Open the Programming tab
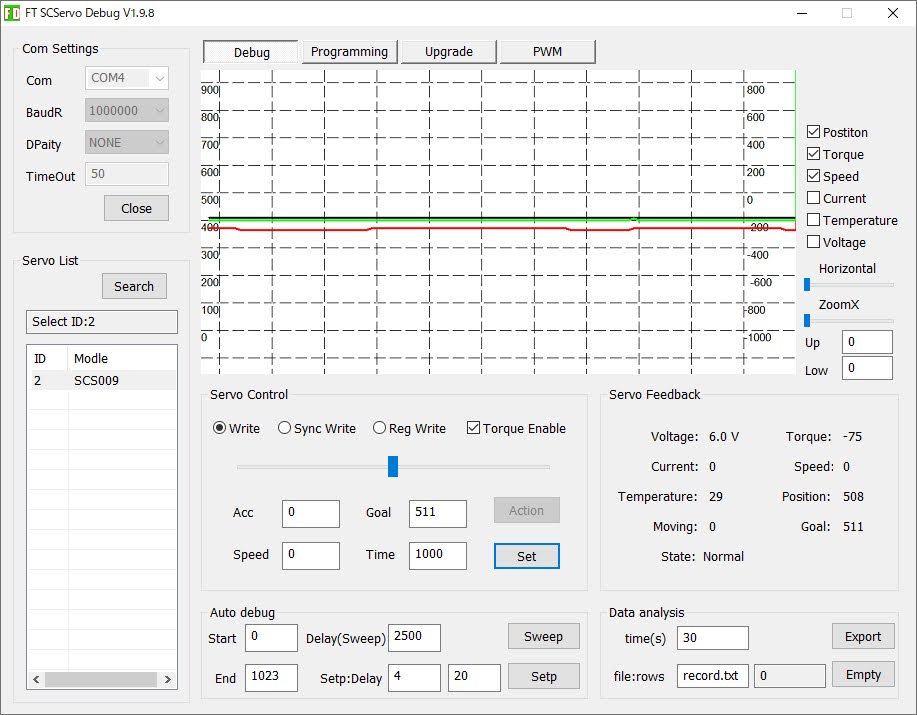Viewport: 917px width, 715px height. [x=349, y=51]
